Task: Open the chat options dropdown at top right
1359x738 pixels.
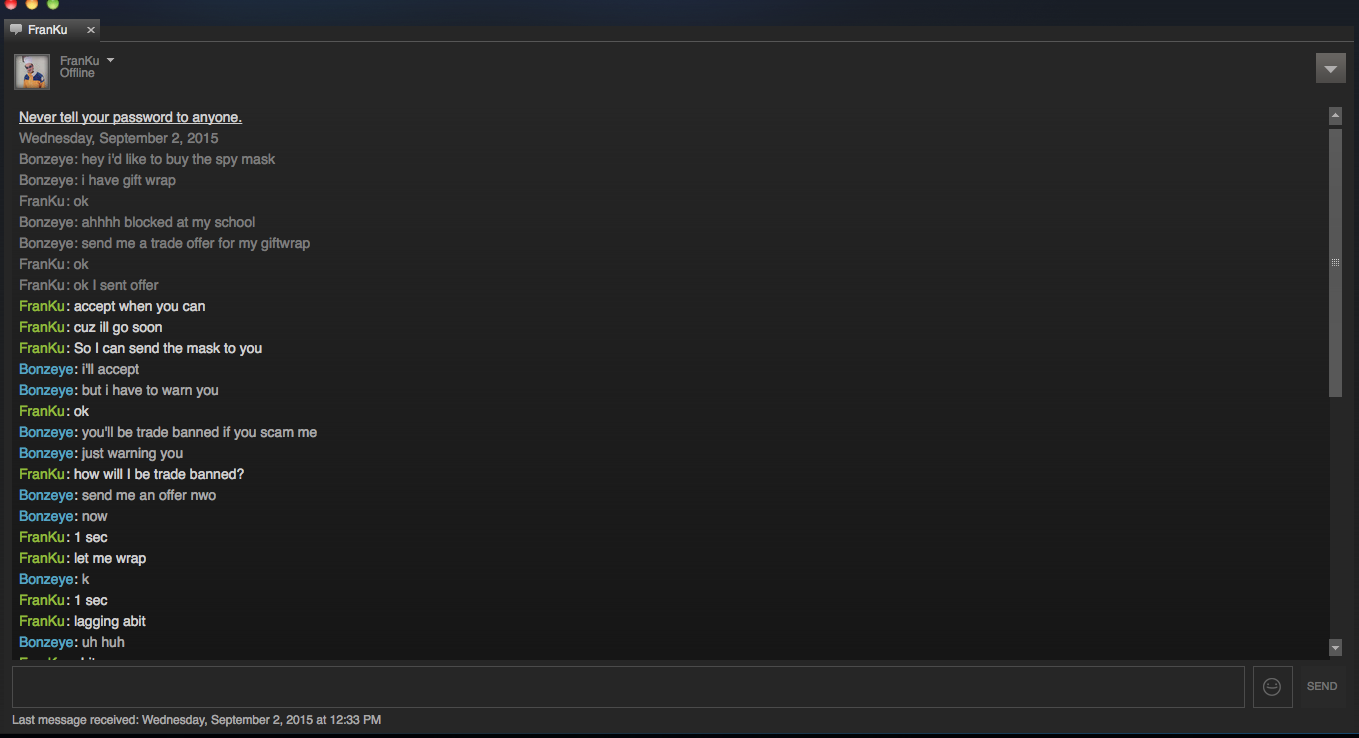Action: tap(1330, 69)
